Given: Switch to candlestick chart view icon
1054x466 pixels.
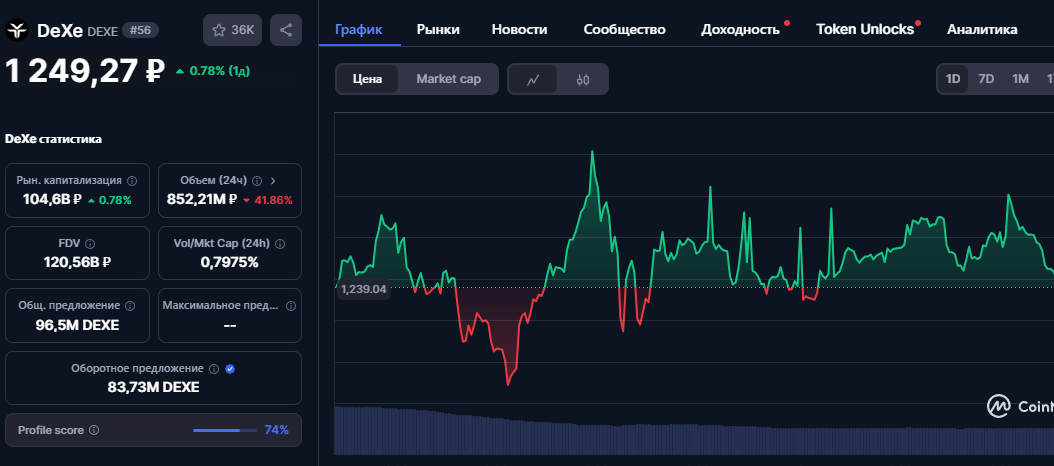Looking at the screenshot, I should pyautogui.click(x=583, y=79).
